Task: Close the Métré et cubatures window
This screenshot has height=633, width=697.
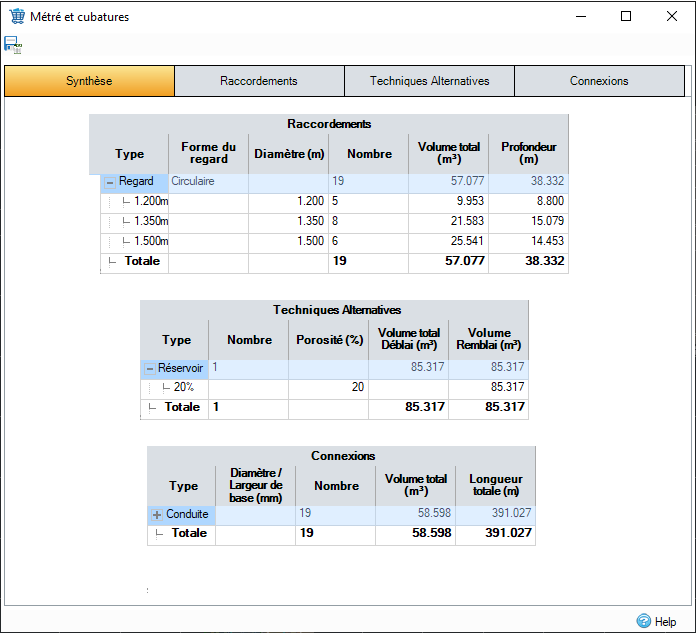Action: tap(672, 16)
